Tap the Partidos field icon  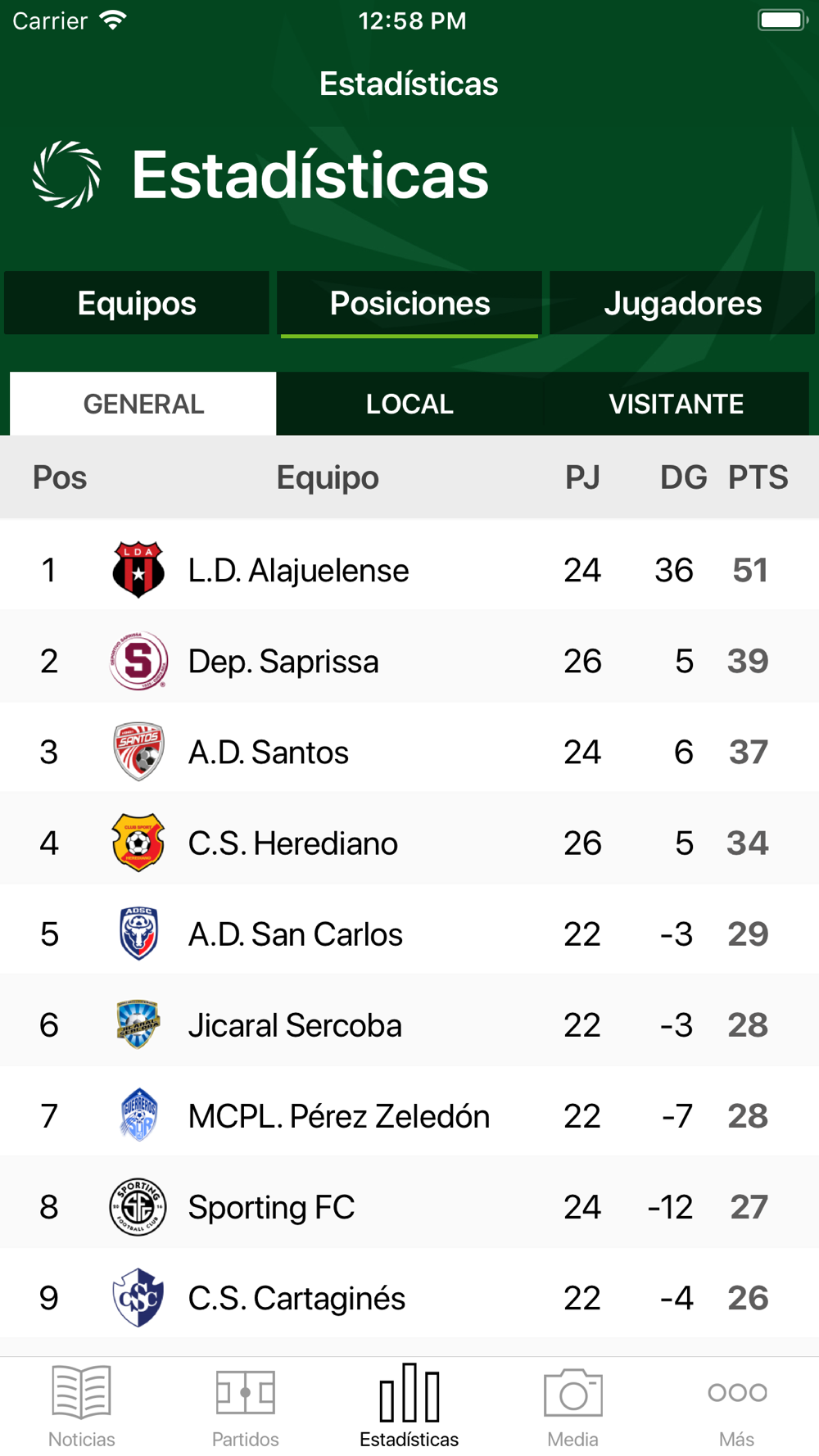245,1391
